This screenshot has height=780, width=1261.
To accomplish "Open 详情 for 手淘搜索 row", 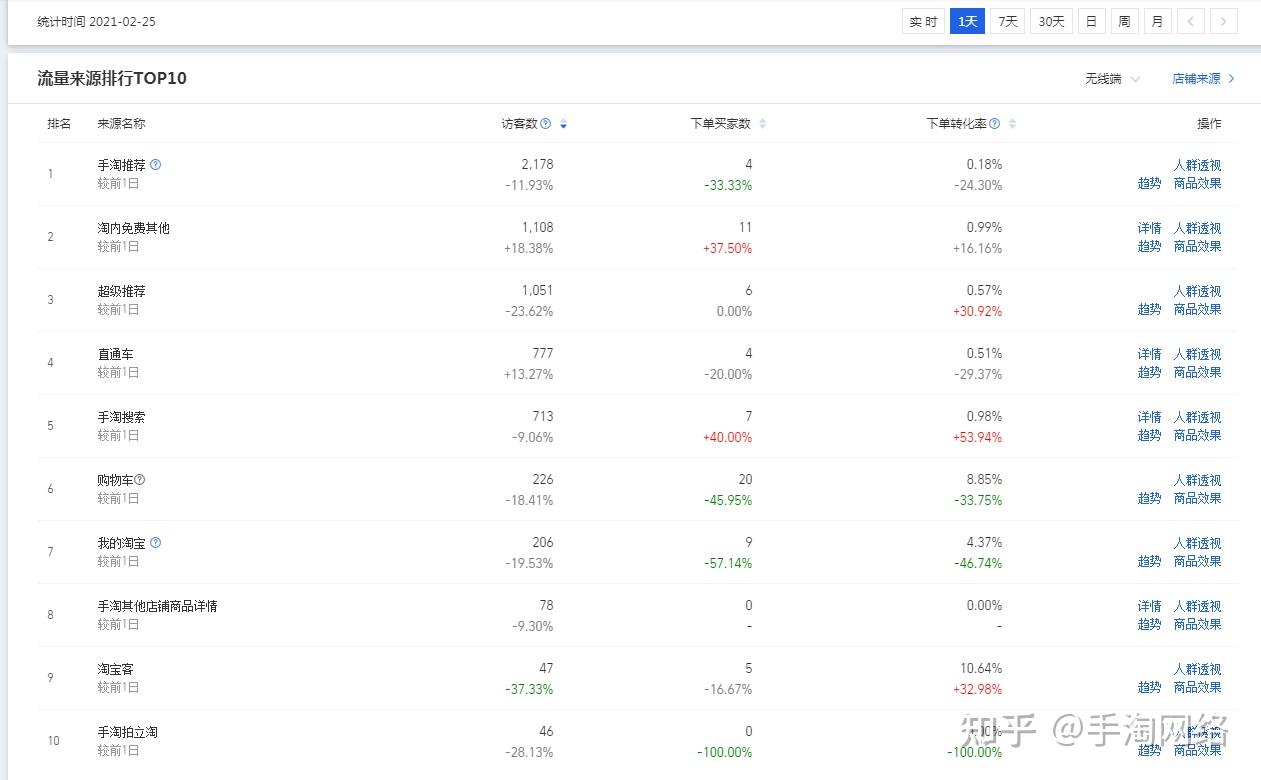I will (1149, 418).
